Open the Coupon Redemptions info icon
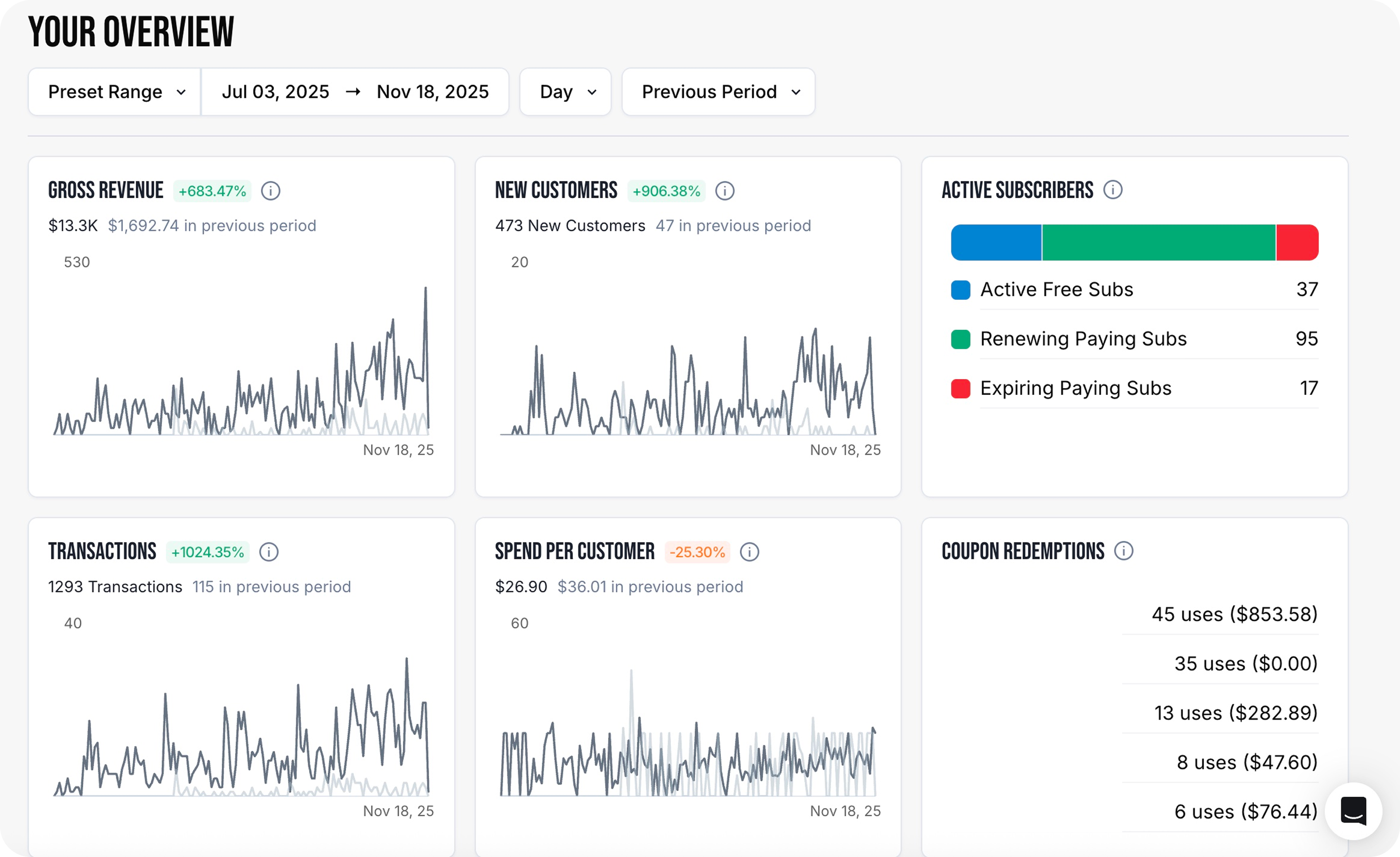 [1123, 551]
